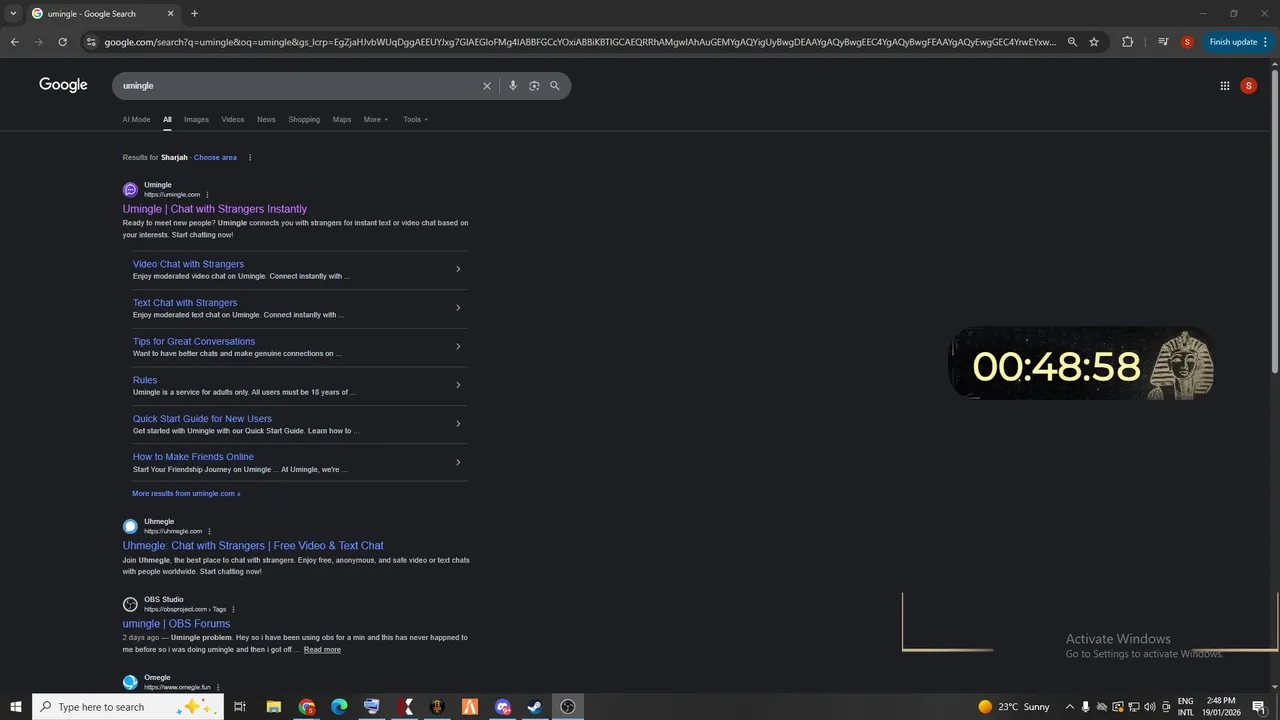
Task: Start voice search with microphone icon
Action: pyautogui.click(x=513, y=86)
